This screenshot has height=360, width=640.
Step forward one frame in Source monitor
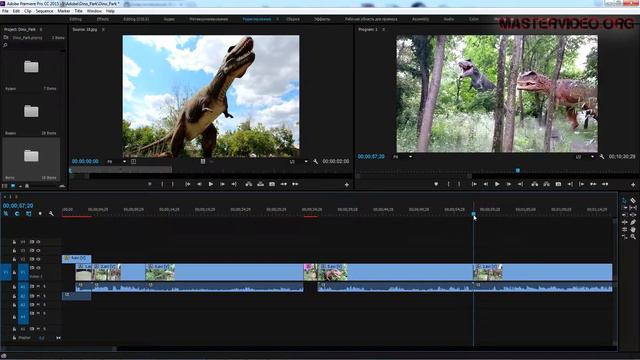tap(222, 184)
